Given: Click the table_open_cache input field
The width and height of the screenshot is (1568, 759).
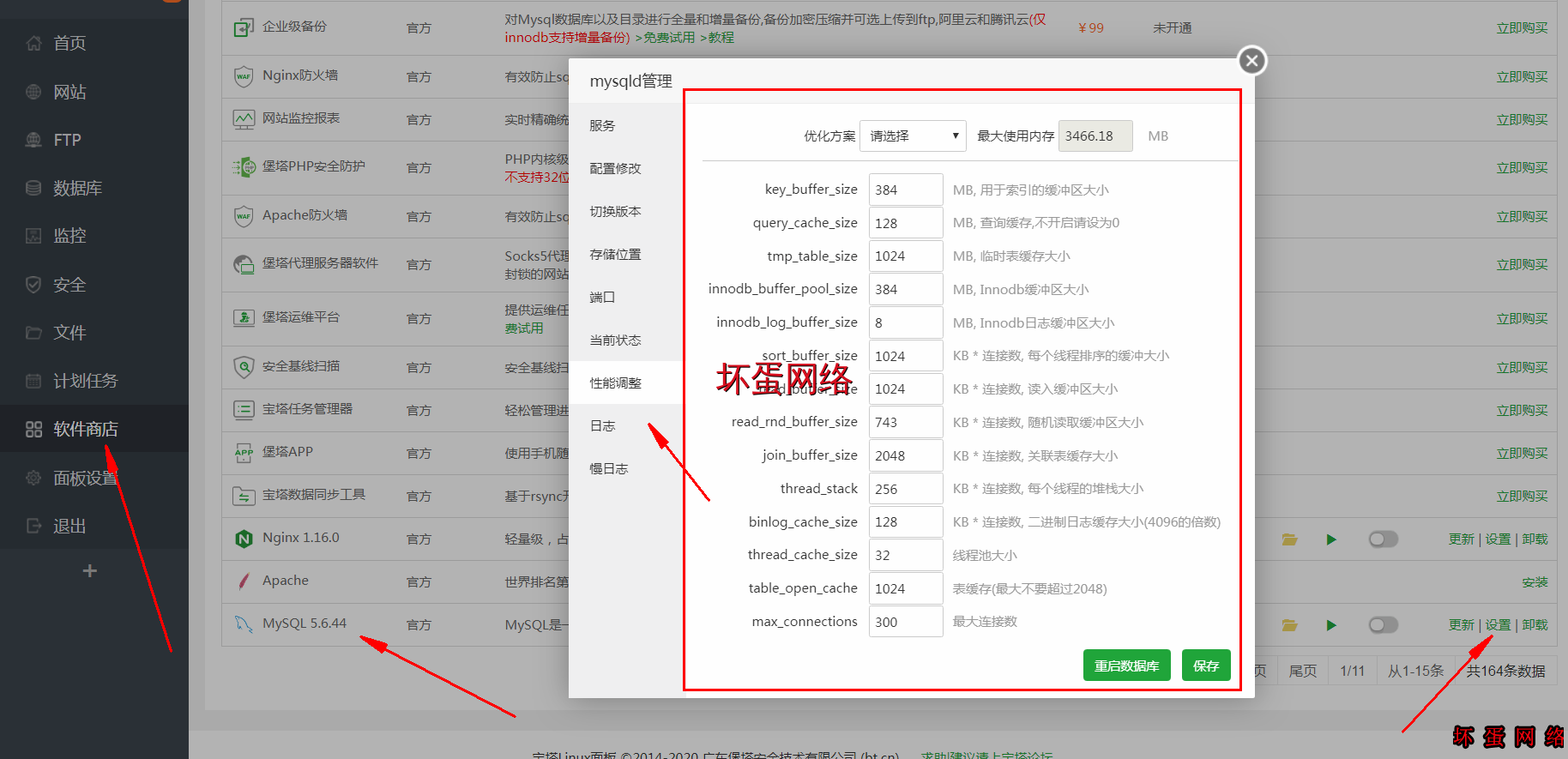Looking at the screenshot, I should 906,588.
